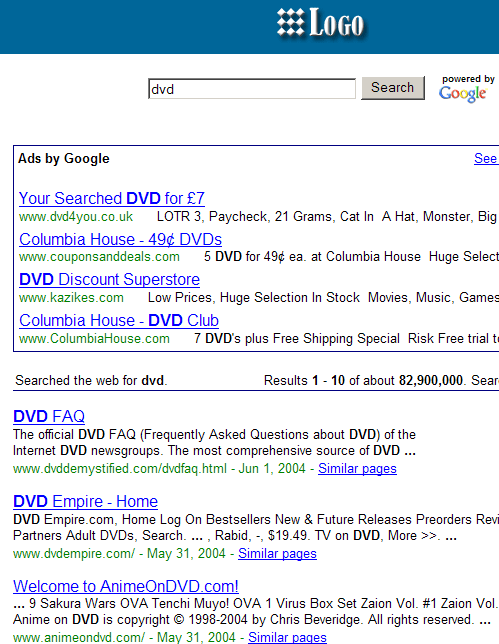This screenshot has height=644, width=499.
Task: Click the www.animeondvd.com/ URL text
Action: [x=79, y=637]
